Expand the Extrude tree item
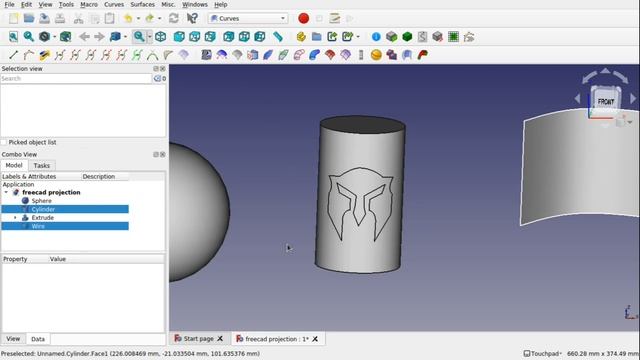This screenshot has width=640, height=360. [16, 218]
